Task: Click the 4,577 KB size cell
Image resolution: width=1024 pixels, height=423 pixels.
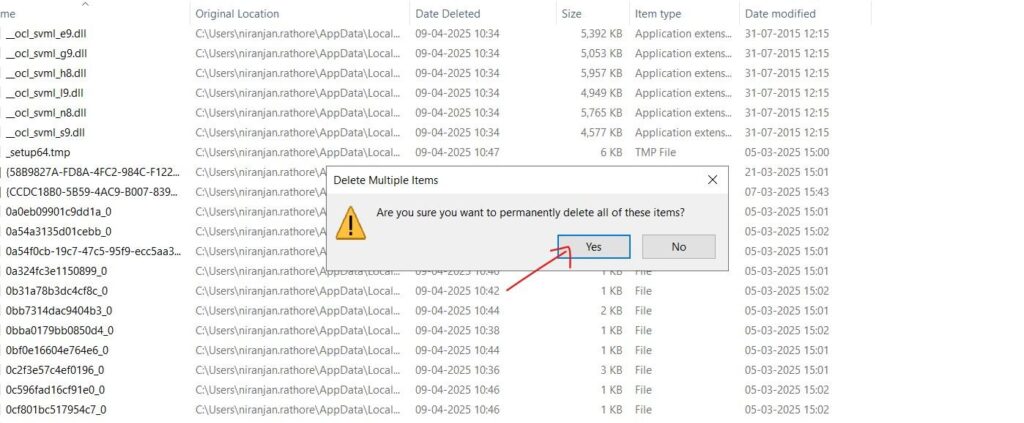Action: point(601,133)
